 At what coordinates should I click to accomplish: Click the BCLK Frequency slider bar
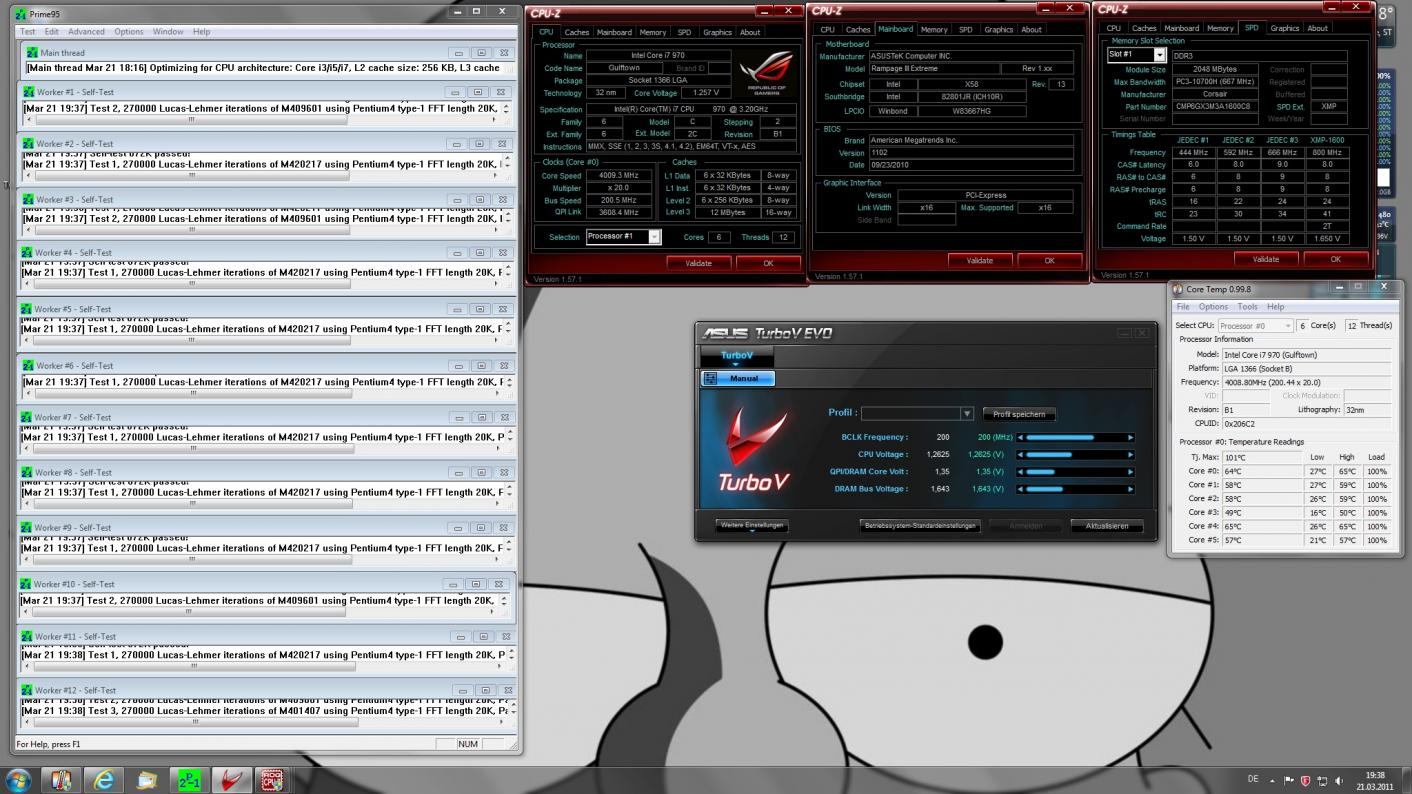(1076, 437)
